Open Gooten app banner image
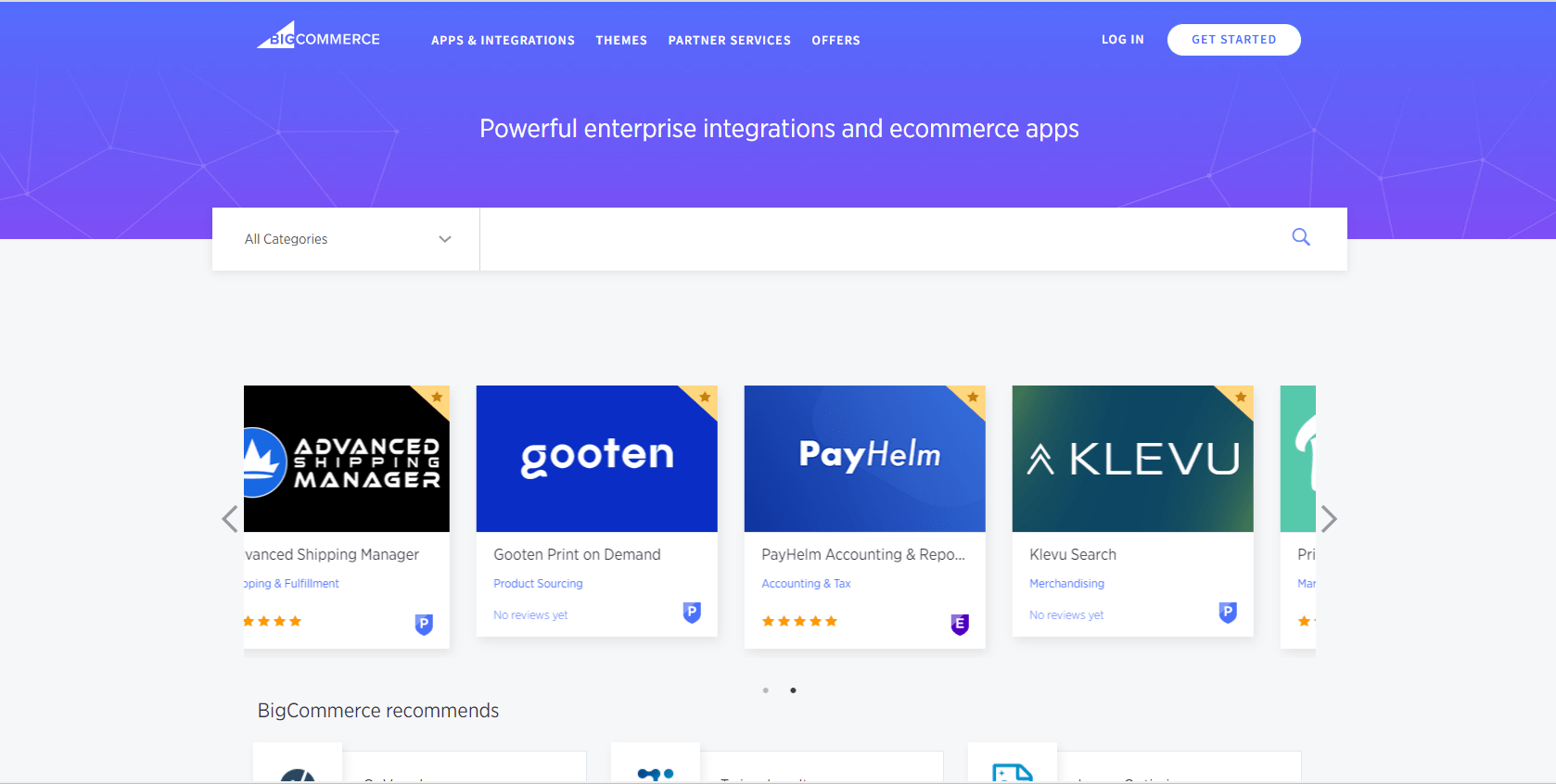This screenshot has width=1556, height=784. (x=597, y=459)
